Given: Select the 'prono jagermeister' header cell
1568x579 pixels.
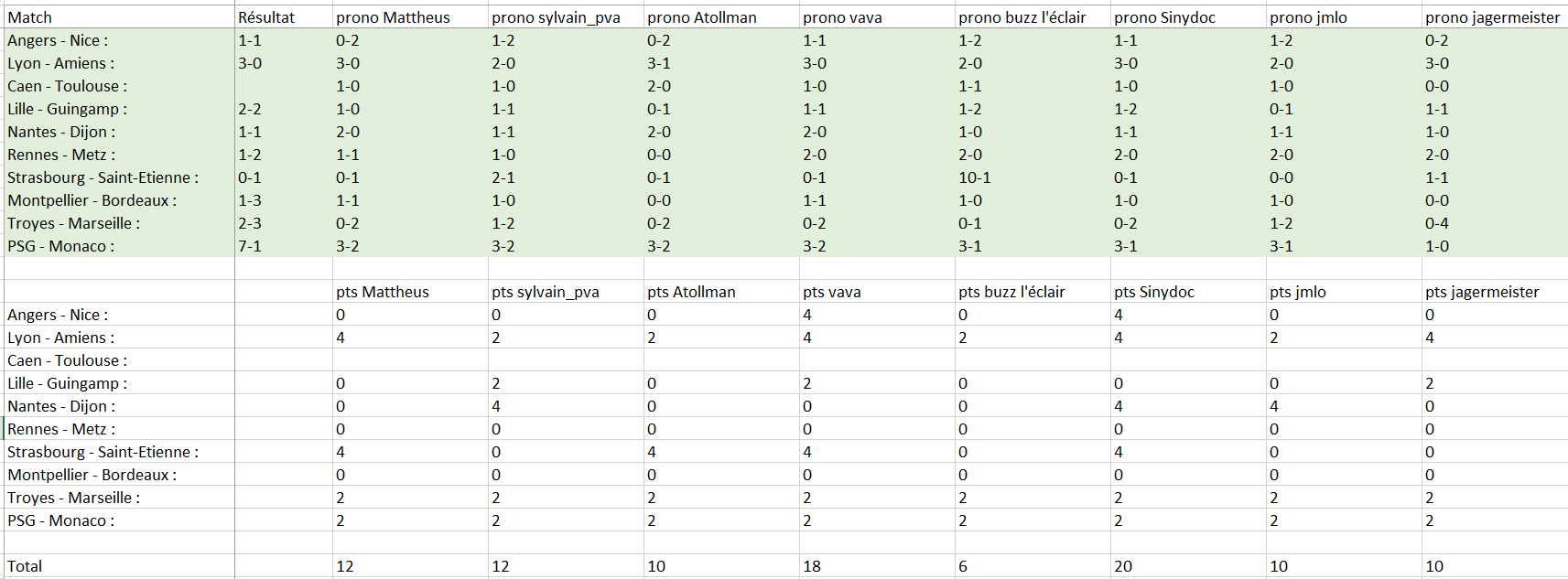Looking at the screenshot, I should 1492,17.
